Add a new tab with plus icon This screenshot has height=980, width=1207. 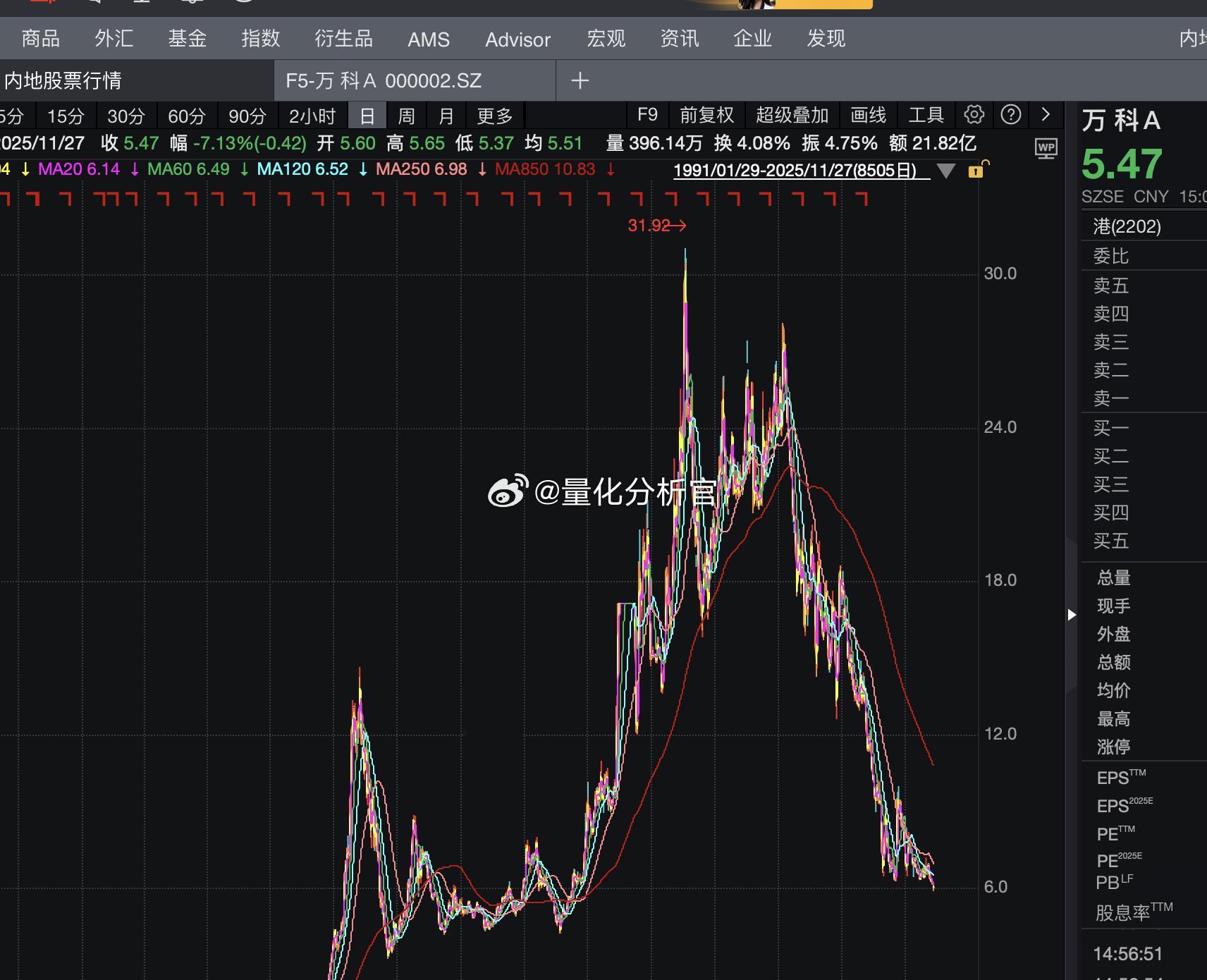pos(580,81)
